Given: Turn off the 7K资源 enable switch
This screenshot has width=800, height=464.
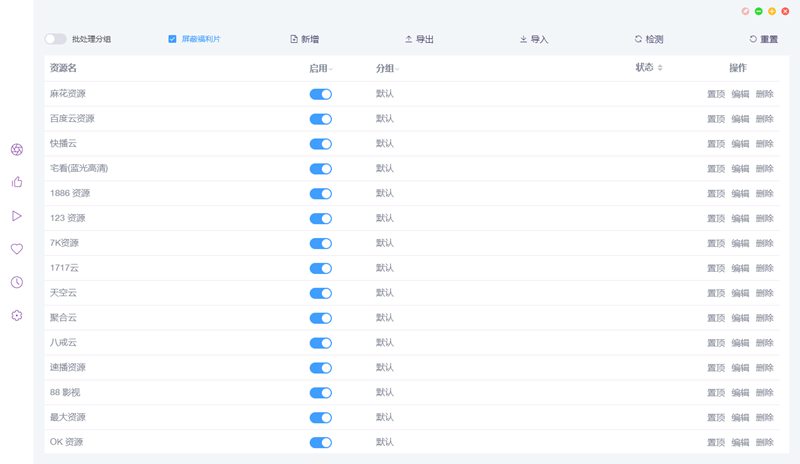Looking at the screenshot, I should 320,243.
